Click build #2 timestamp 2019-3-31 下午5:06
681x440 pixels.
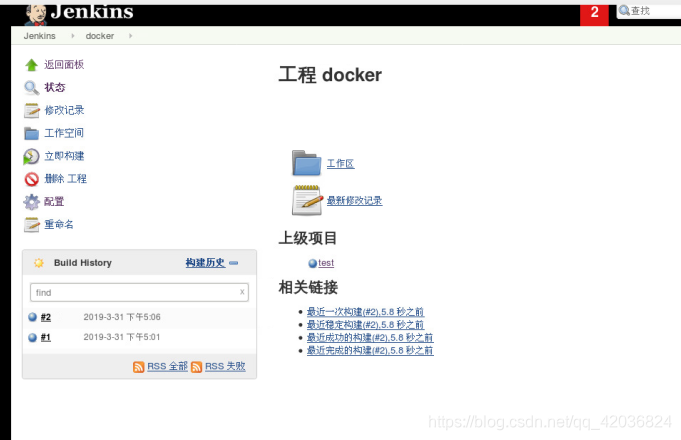point(122,317)
